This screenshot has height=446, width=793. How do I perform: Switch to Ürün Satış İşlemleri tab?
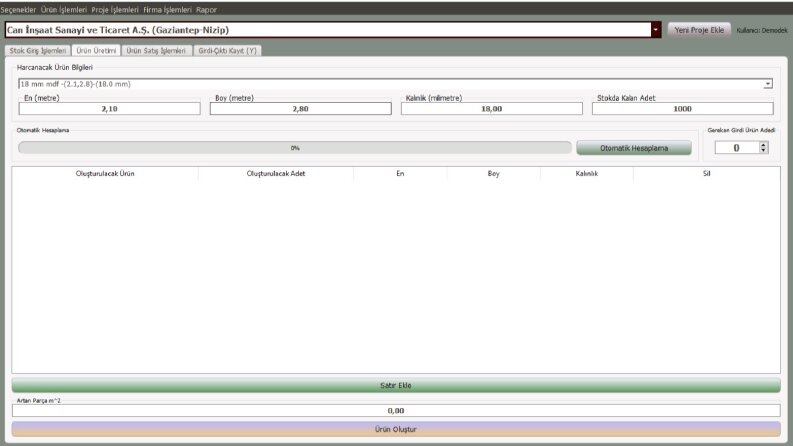tap(156, 51)
